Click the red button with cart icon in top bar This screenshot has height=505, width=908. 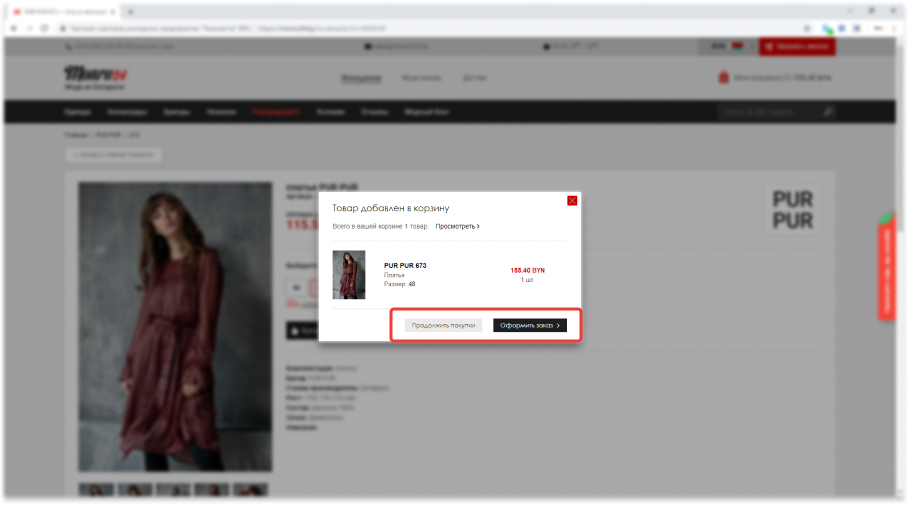[797, 46]
